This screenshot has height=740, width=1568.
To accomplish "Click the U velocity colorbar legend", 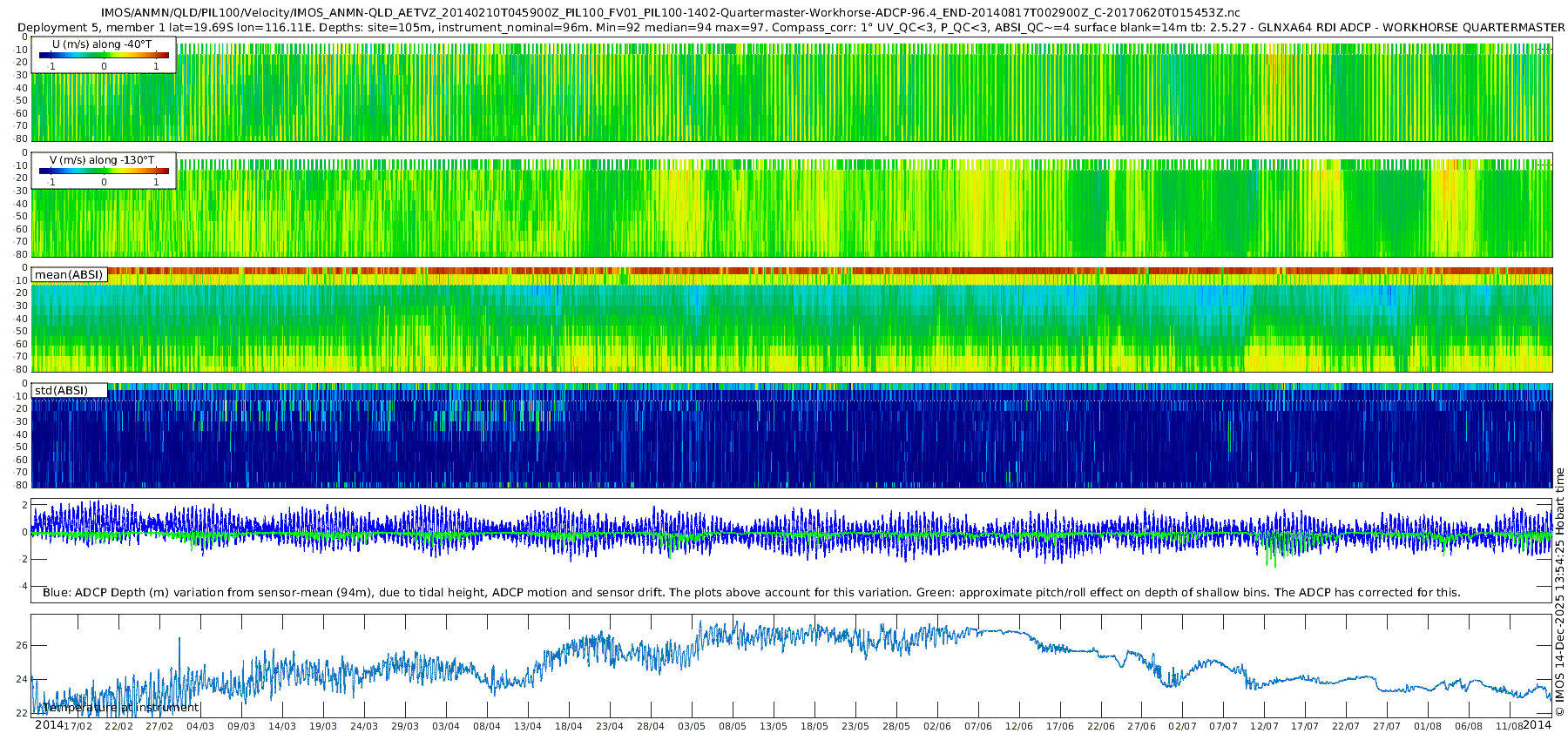I will [104, 56].
